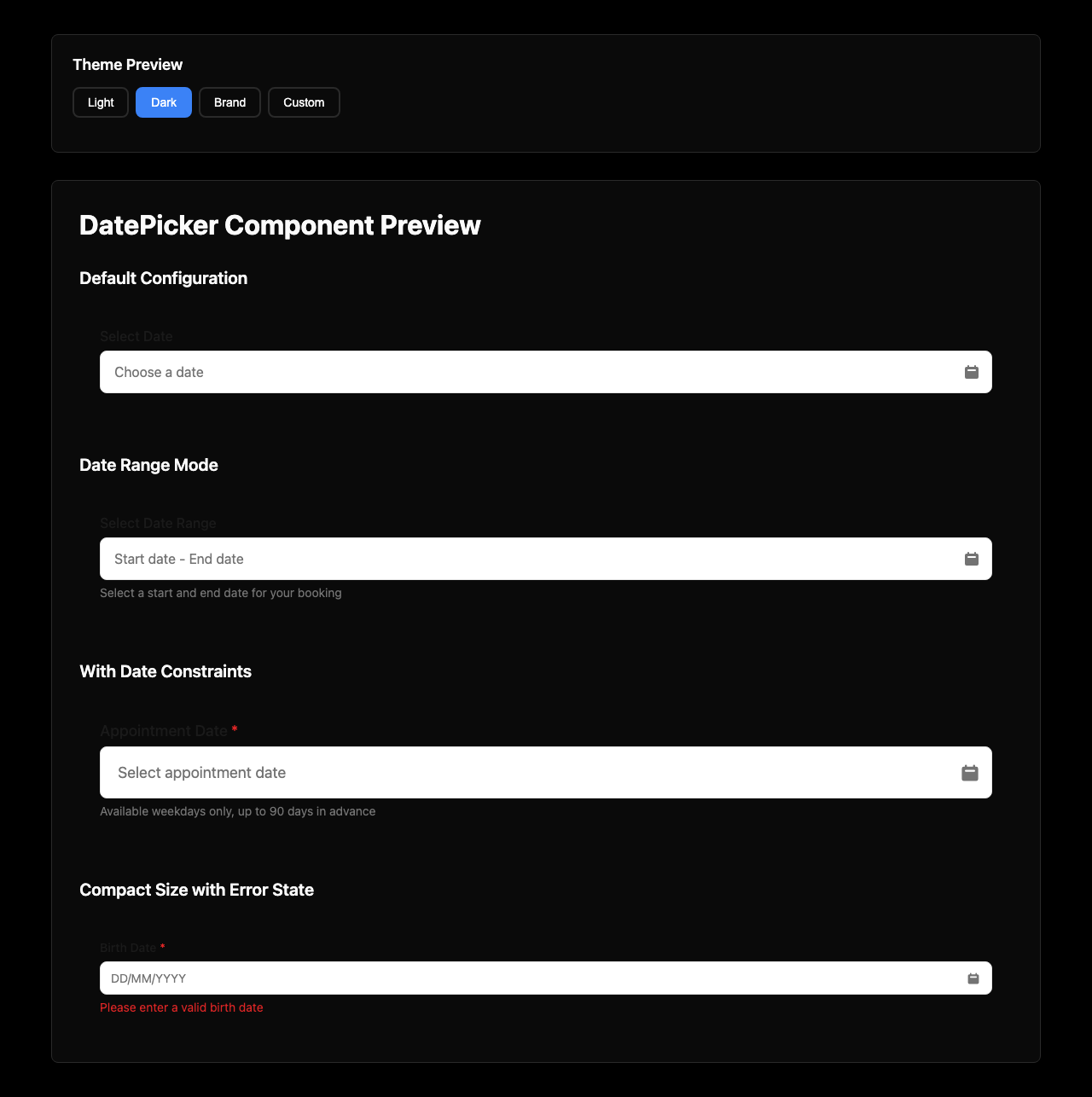
Task: Switch theme to Light
Action: point(100,102)
